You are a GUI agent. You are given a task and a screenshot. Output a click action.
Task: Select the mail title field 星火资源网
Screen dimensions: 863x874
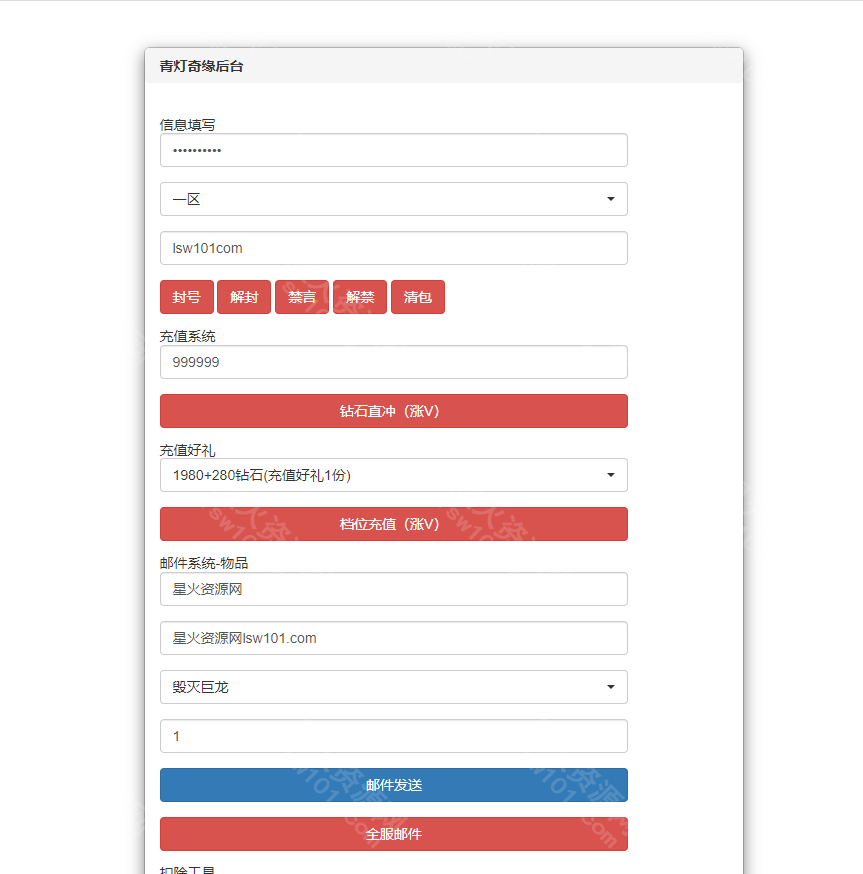tap(393, 589)
